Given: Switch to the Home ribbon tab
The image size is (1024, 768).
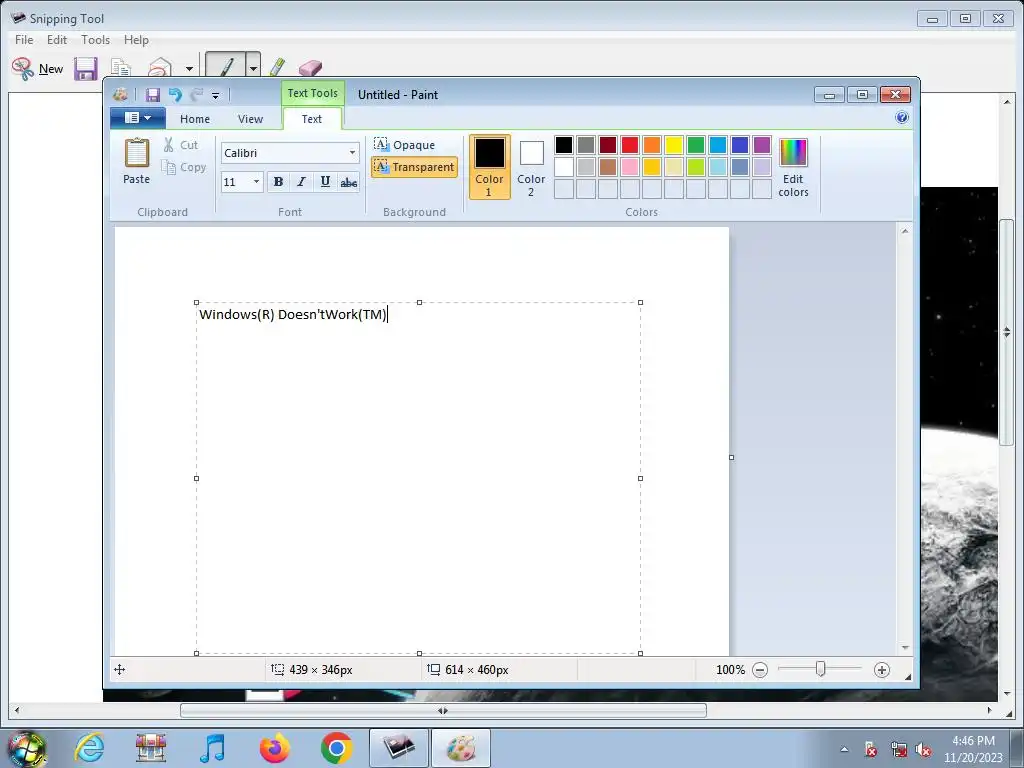Looking at the screenshot, I should click(195, 119).
